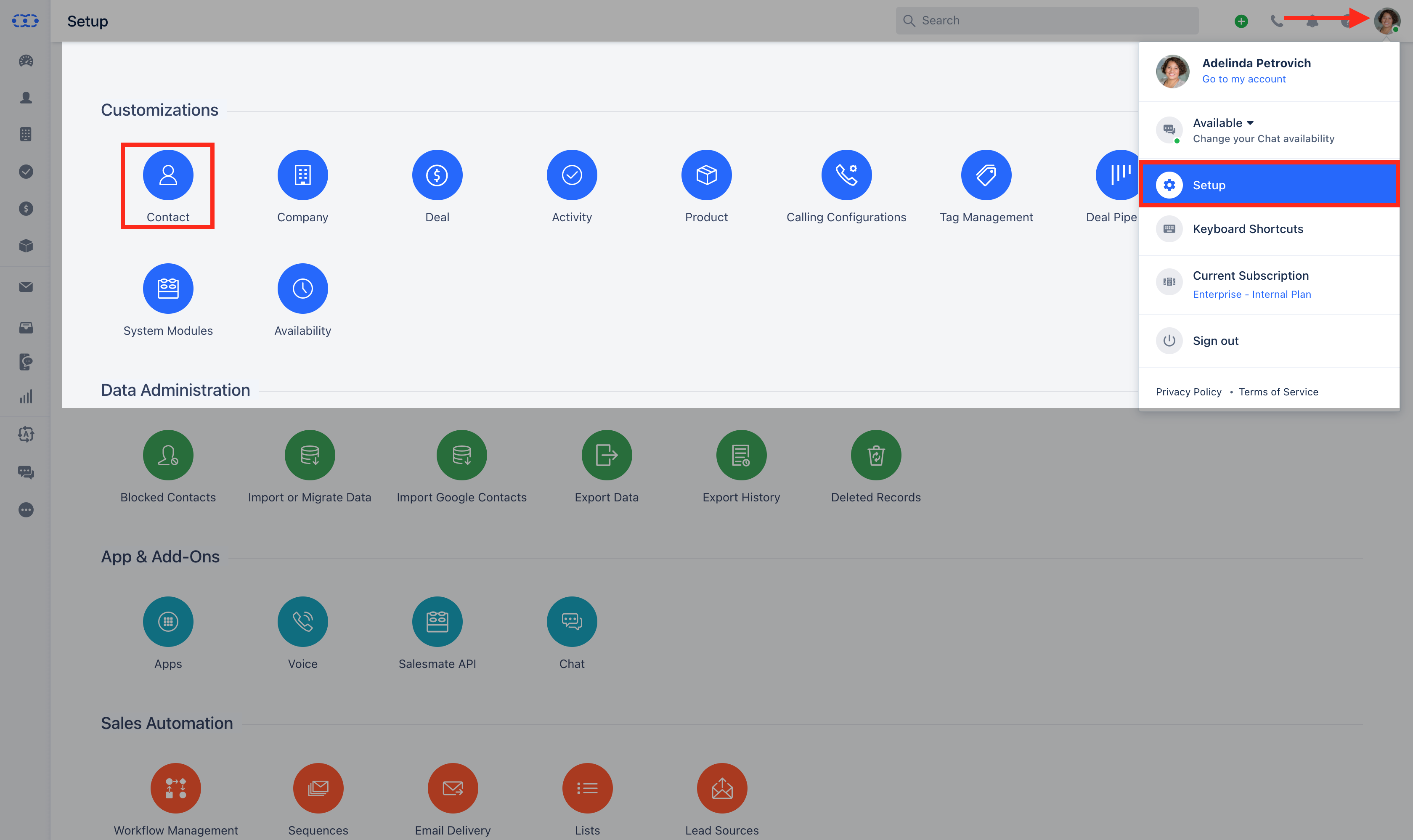Open the Apps add-on icon

167,622
